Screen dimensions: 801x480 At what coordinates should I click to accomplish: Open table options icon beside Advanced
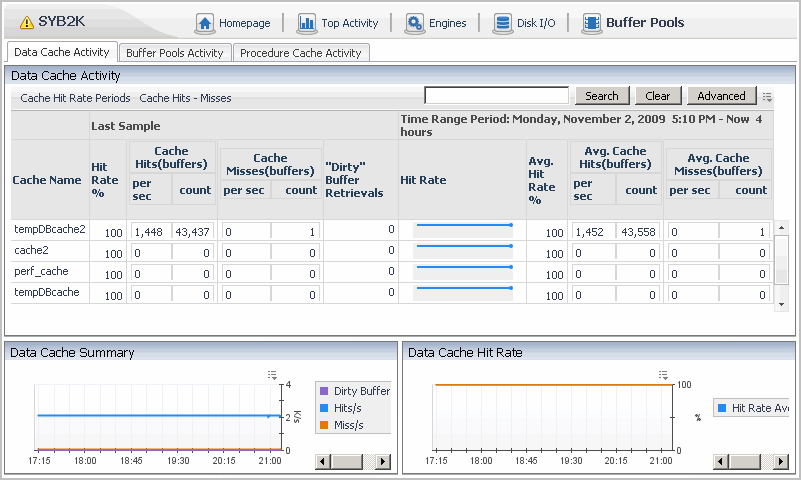point(767,97)
